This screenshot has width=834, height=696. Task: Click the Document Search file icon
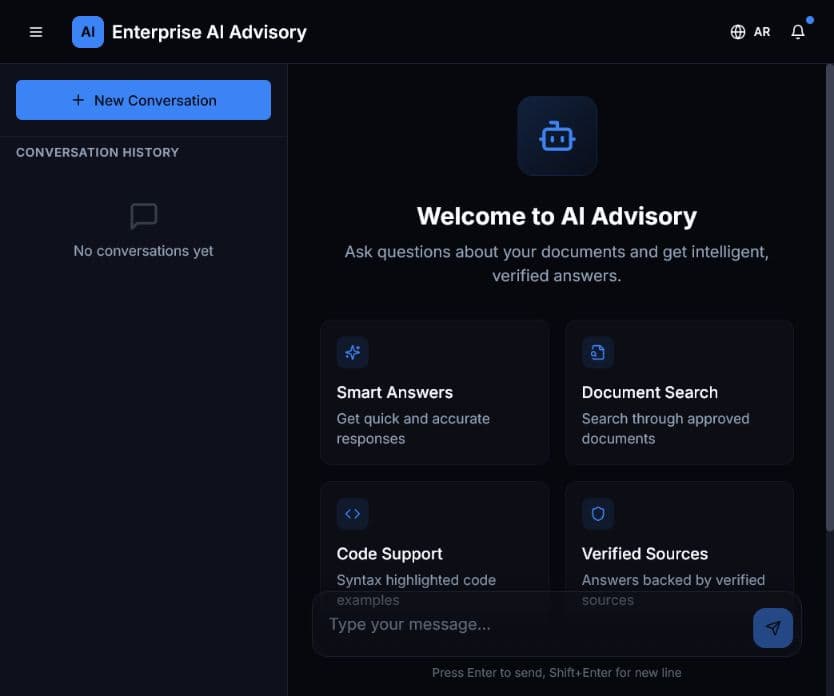(598, 352)
